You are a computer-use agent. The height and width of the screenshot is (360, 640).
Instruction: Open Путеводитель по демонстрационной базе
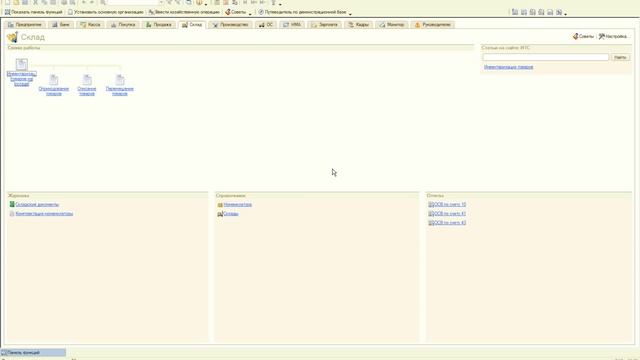coord(302,12)
